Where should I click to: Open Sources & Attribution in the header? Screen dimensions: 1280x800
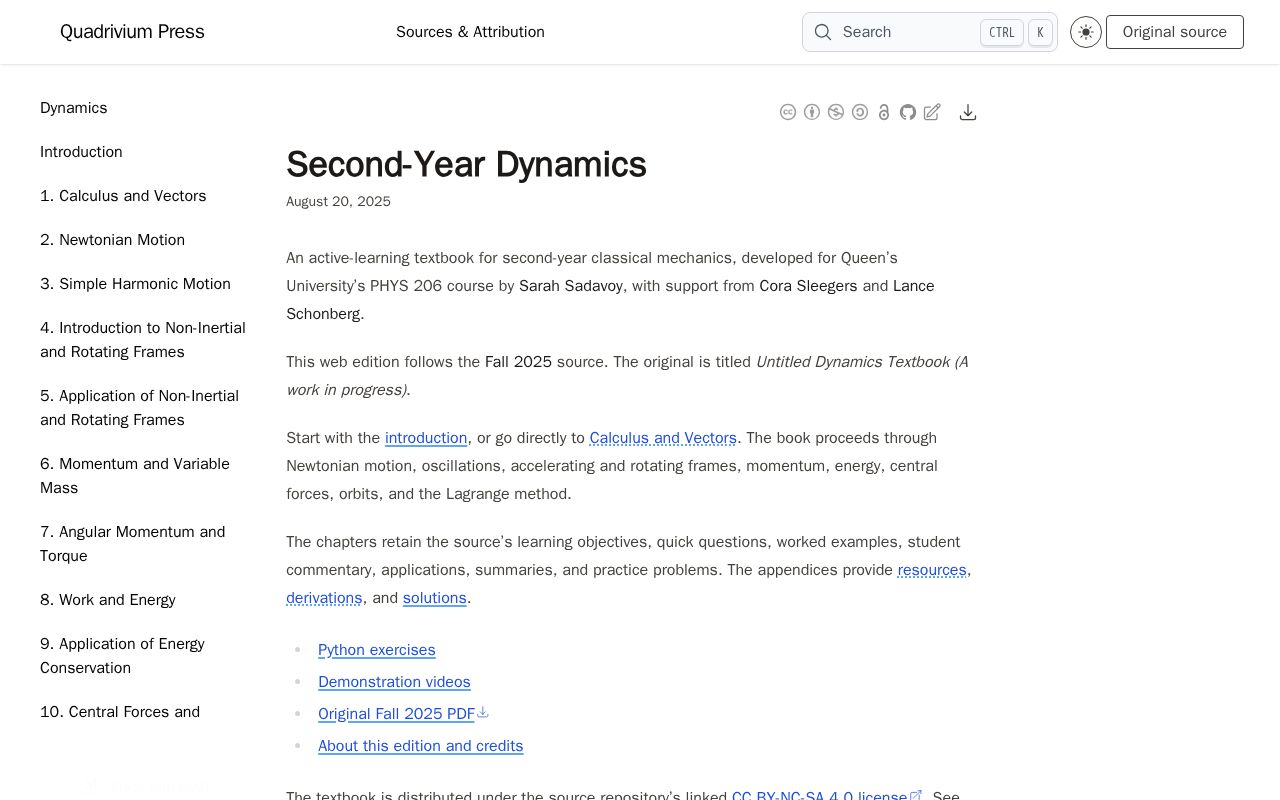coord(470,32)
